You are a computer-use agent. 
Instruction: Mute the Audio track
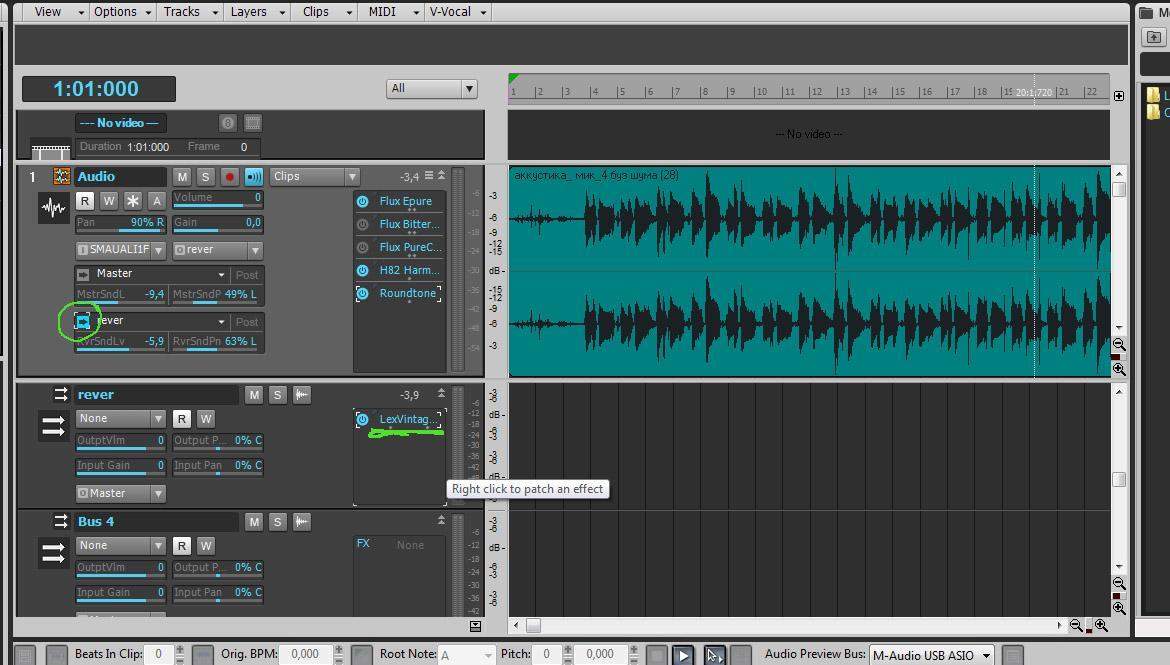pos(182,177)
